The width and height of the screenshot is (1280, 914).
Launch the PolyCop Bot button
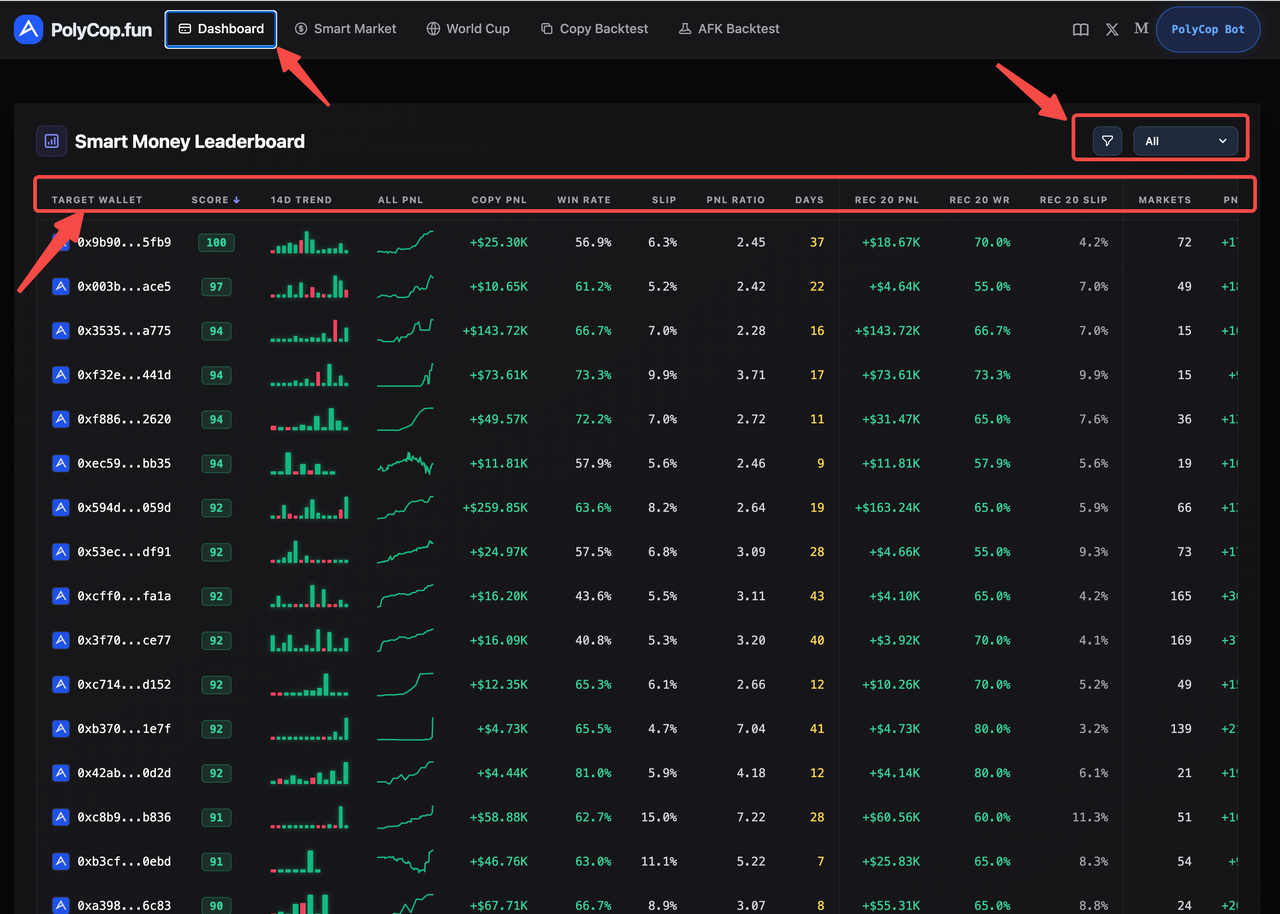coord(1208,29)
